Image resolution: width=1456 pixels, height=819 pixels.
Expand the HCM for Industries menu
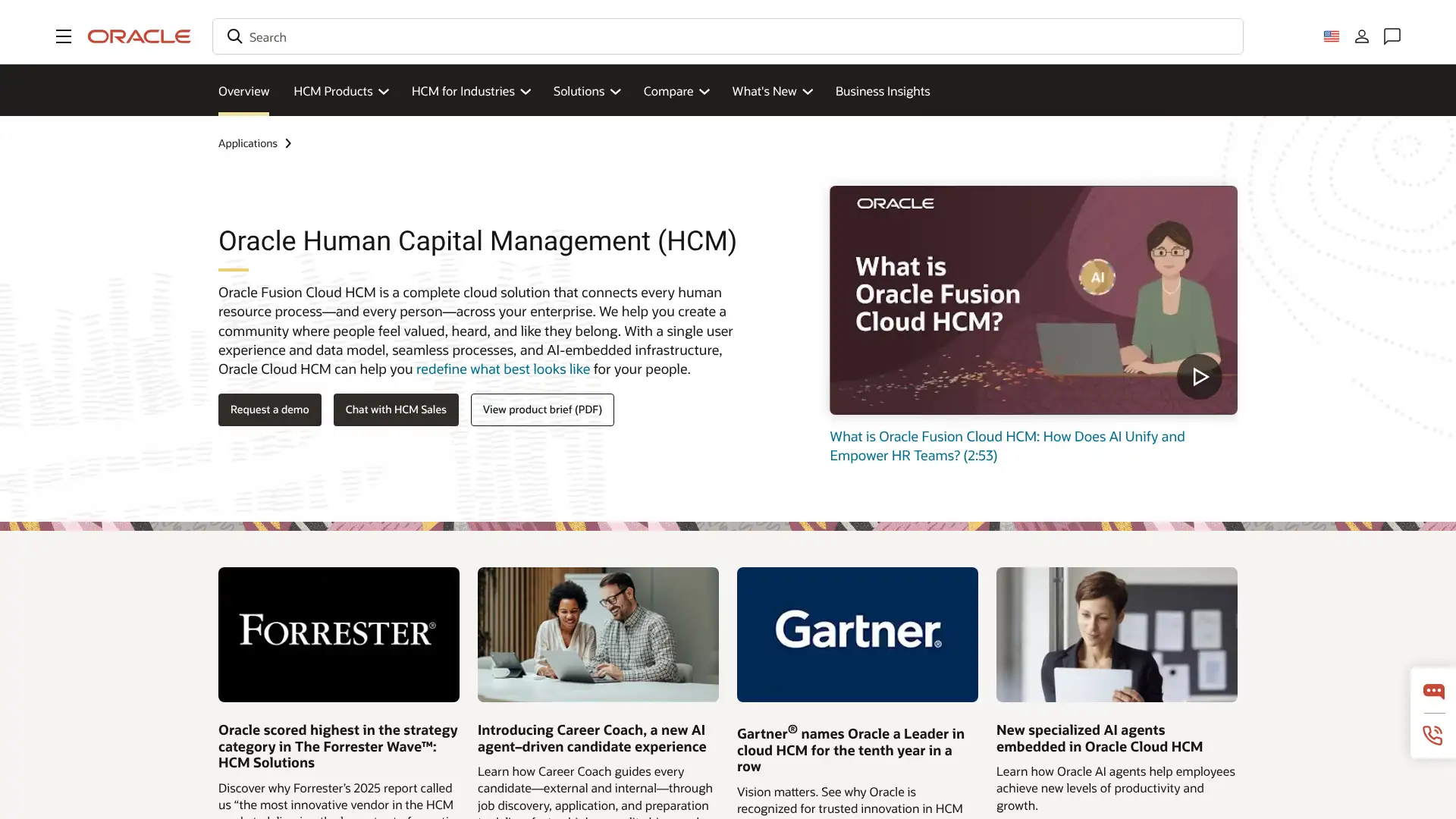pos(470,91)
